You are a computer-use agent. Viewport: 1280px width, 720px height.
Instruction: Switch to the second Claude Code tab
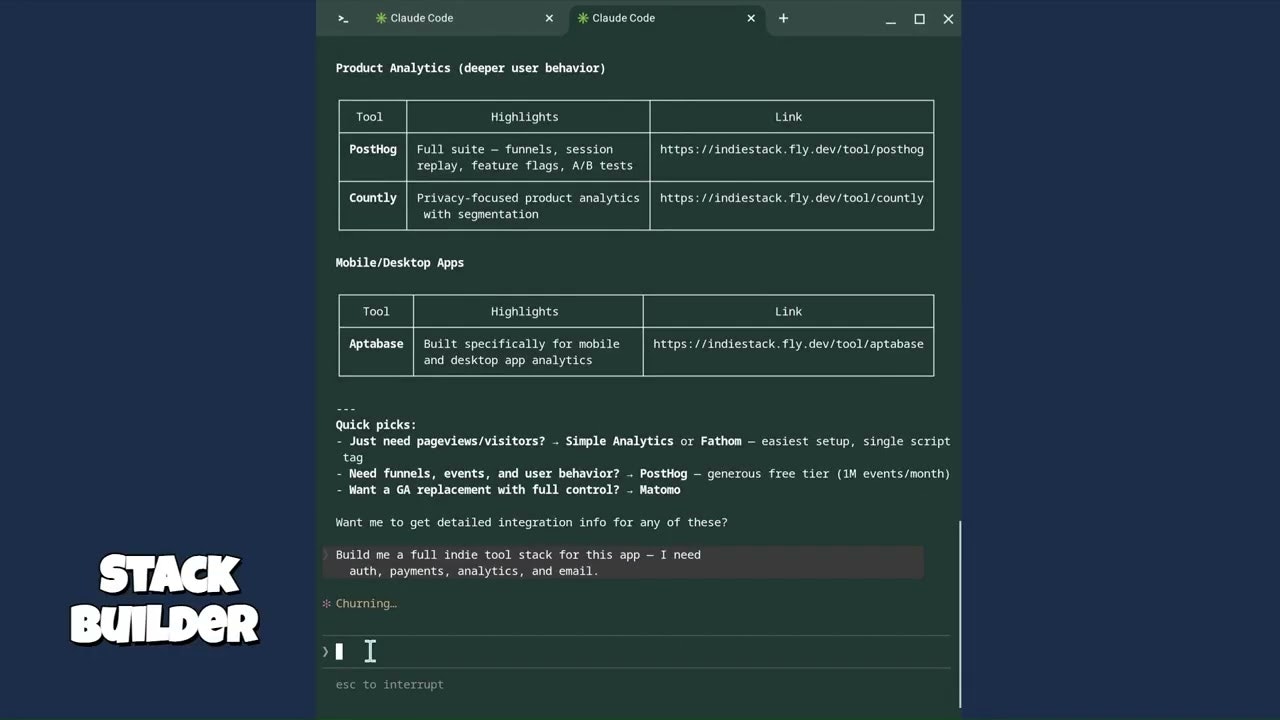(x=667, y=18)
